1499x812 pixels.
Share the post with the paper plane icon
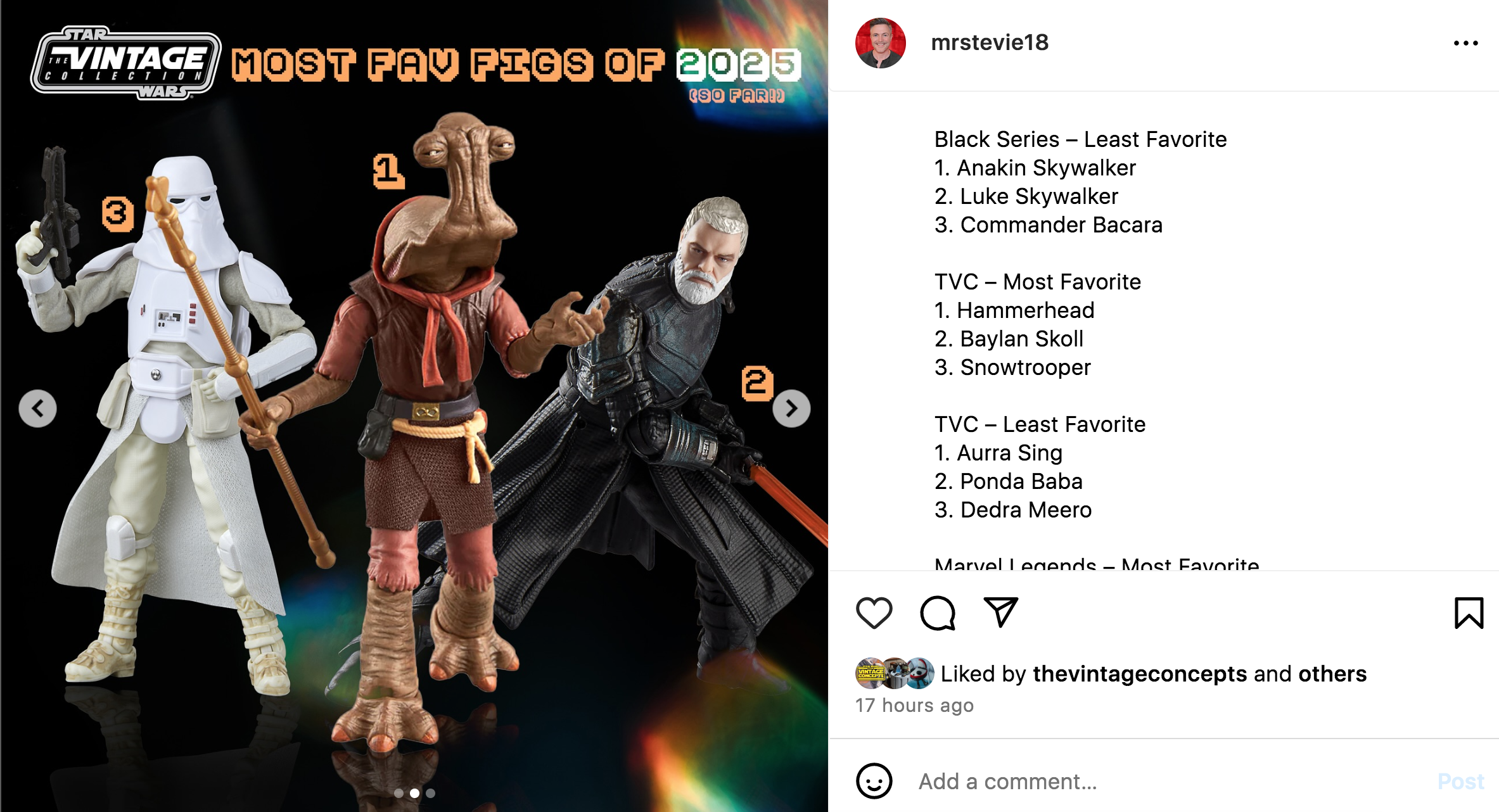point(1000,612)
